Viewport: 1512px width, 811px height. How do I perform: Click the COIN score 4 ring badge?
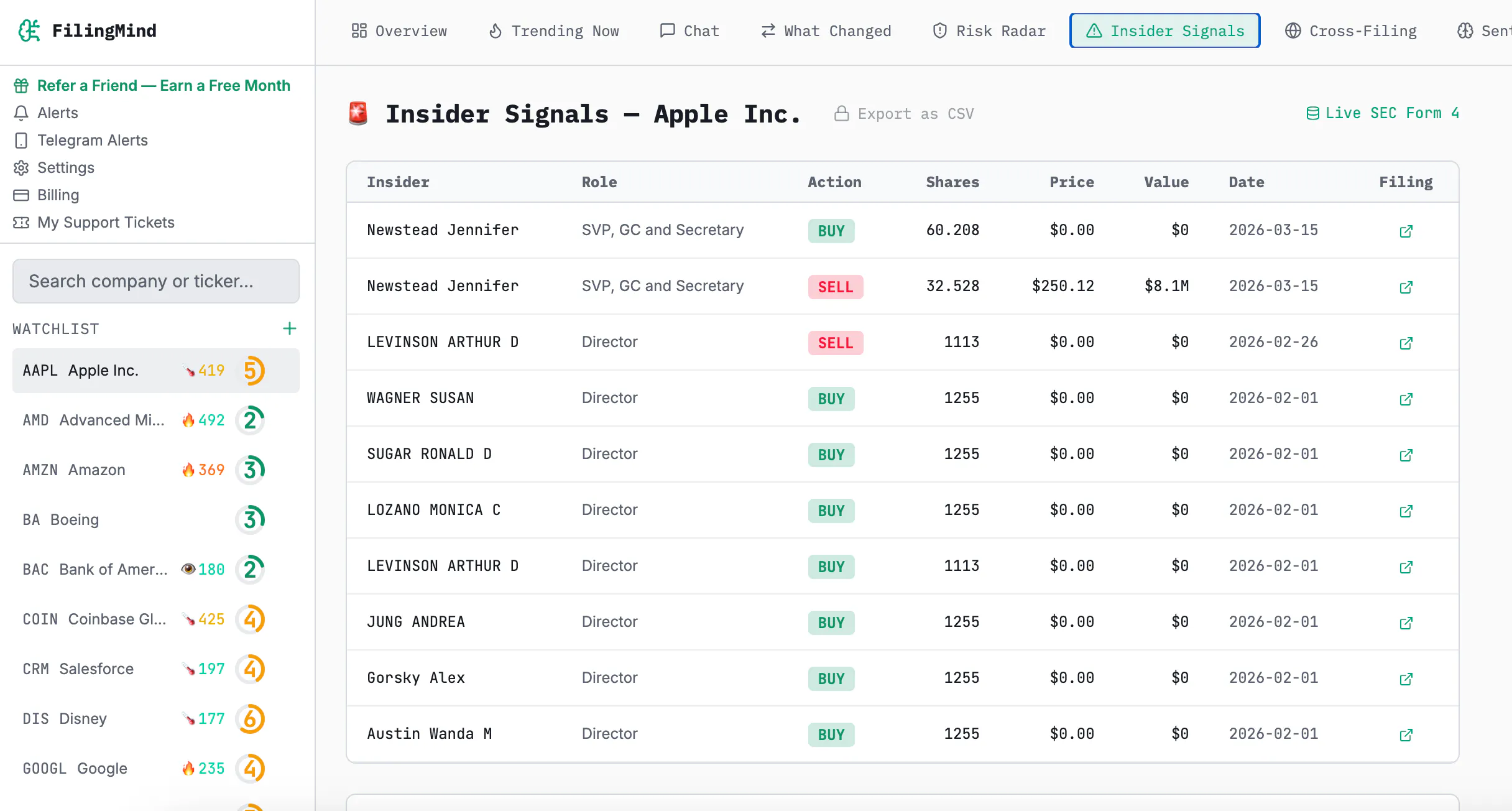[251, 619]
